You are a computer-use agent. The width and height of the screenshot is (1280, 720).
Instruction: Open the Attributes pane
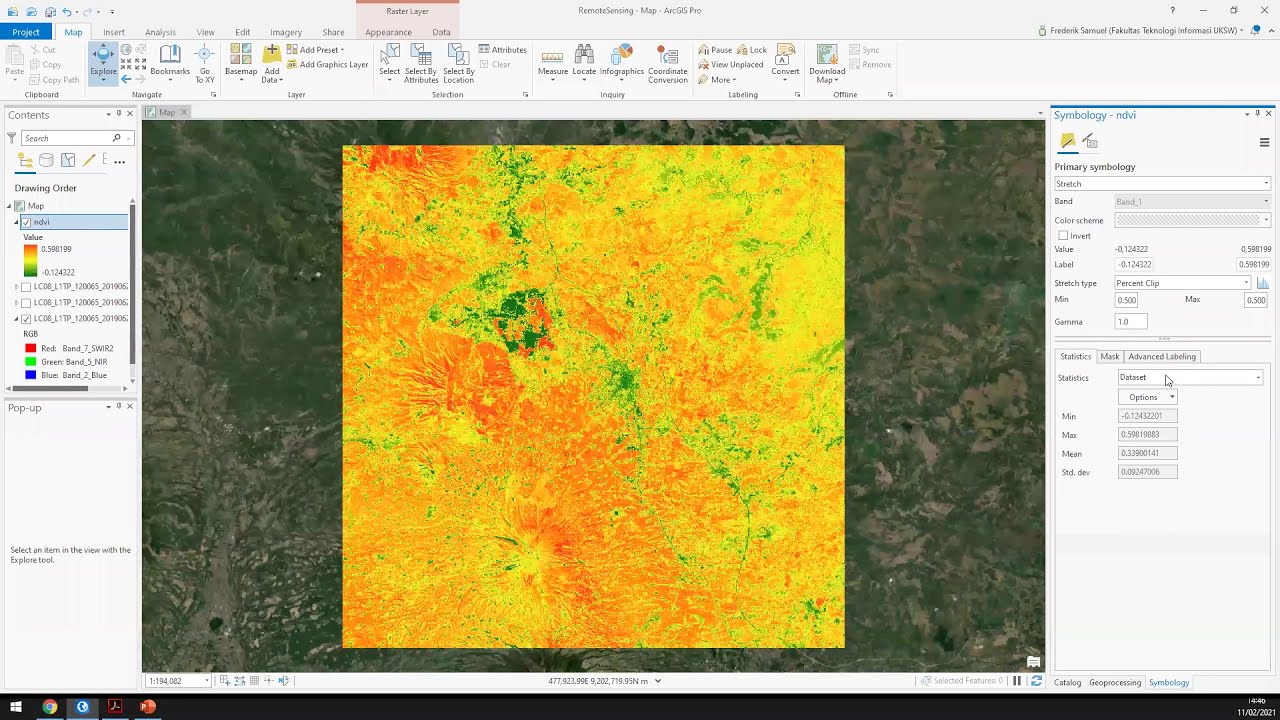[x=502, y=49]
